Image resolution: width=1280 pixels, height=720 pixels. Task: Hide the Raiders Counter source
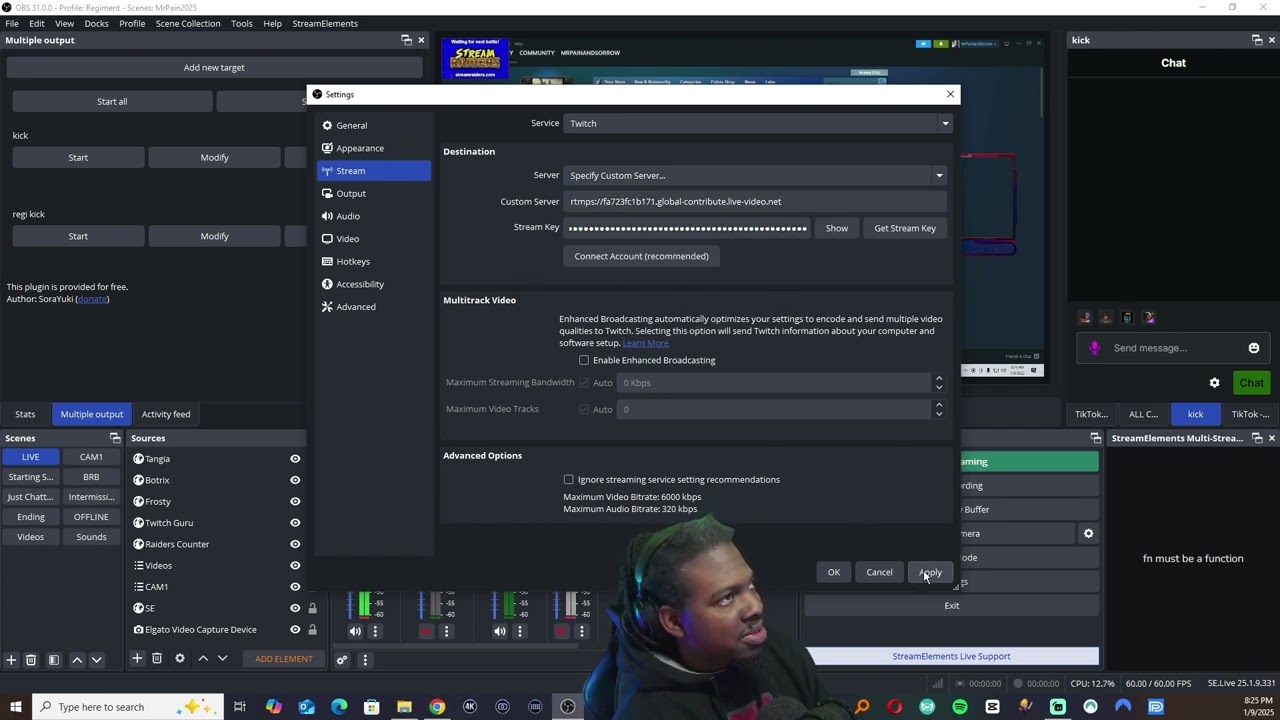[295, 544]
